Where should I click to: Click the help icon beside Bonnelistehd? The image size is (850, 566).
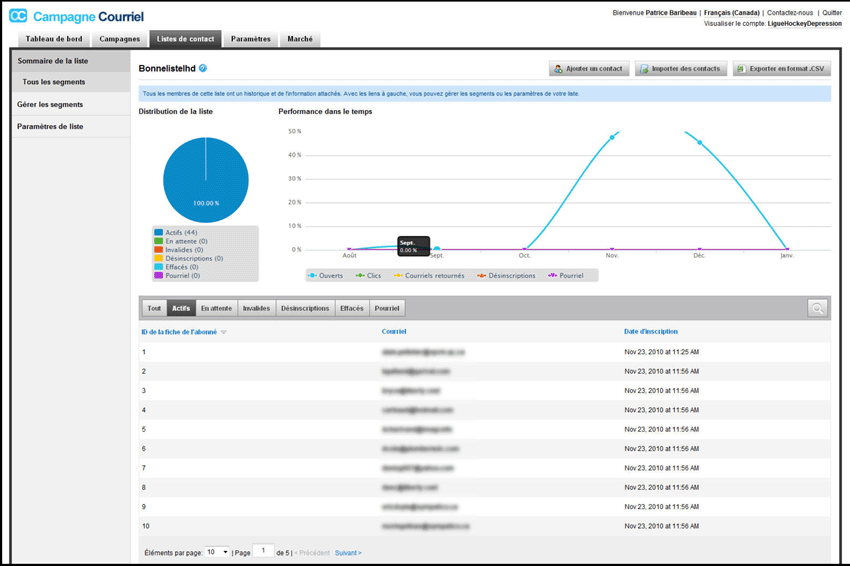[x=203, y=69]
